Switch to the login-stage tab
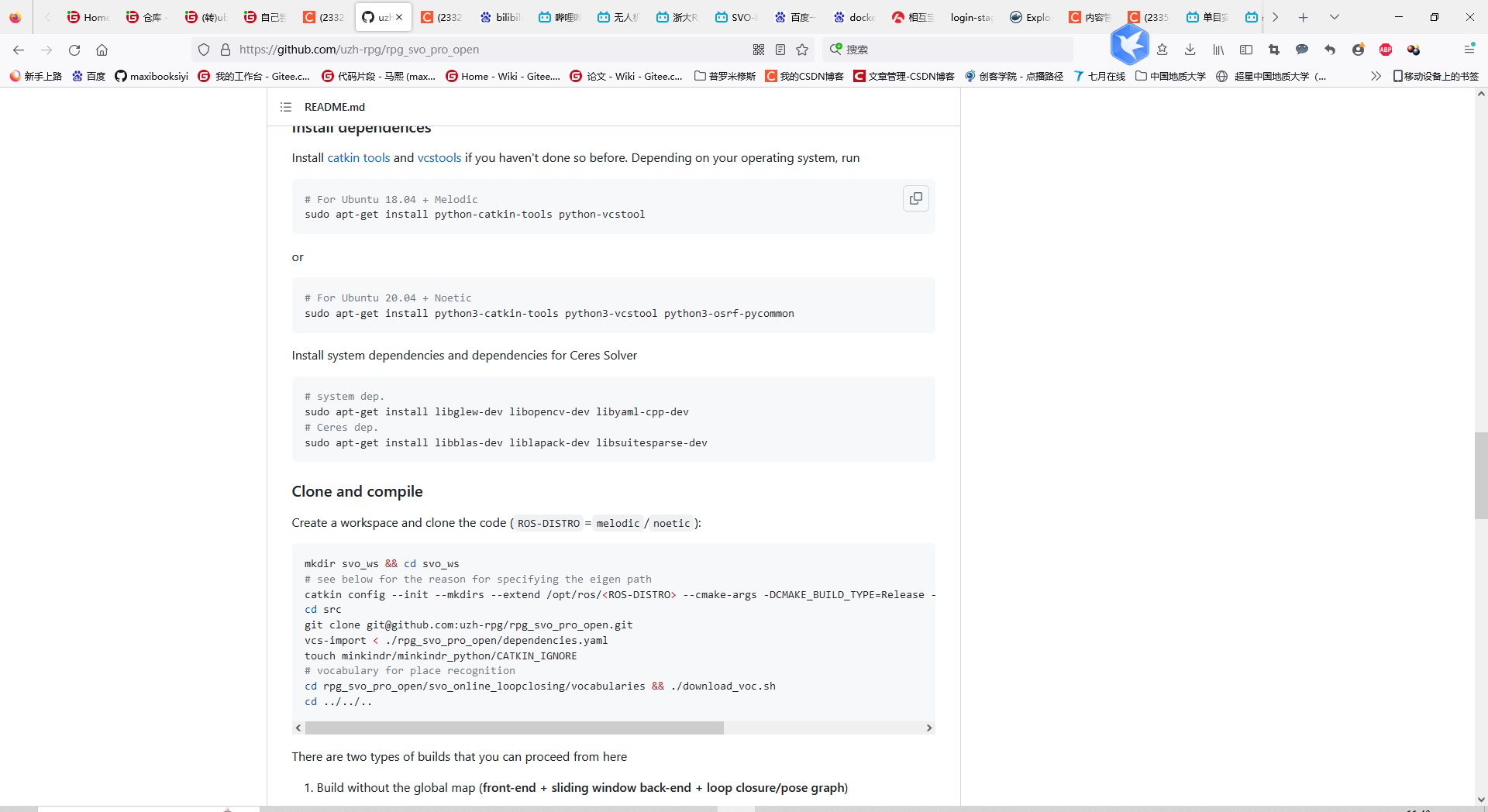Screen dimensions: 1488x812 [971, 17]
